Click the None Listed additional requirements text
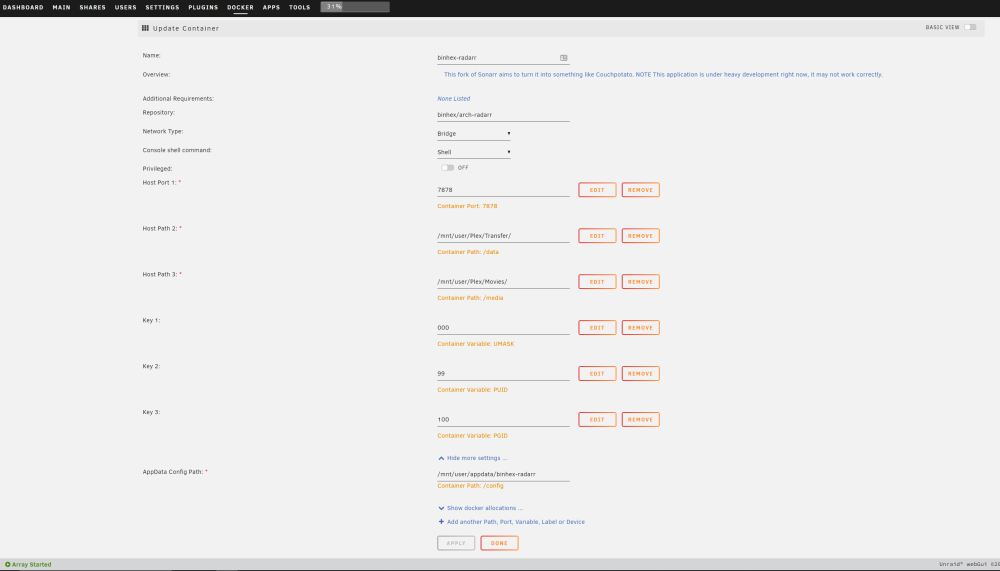1000x571 pixels. [453, 99]
